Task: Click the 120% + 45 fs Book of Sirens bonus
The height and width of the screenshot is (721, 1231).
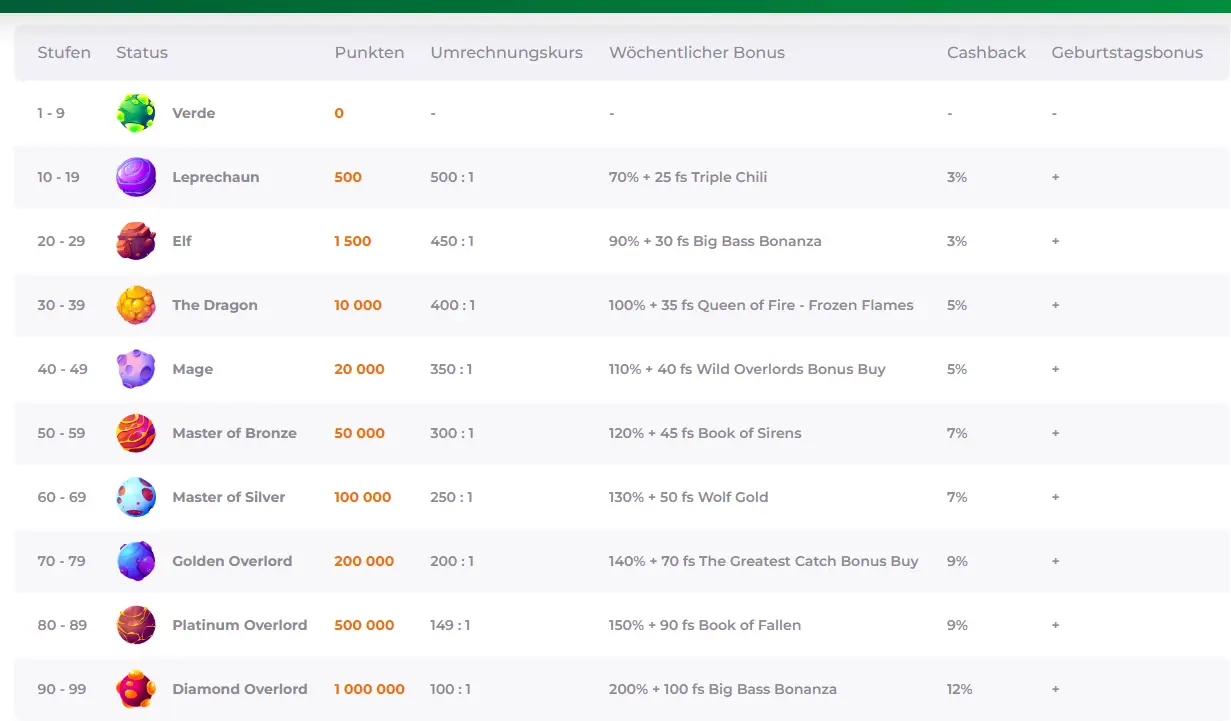Action: (x=705, y=433)
